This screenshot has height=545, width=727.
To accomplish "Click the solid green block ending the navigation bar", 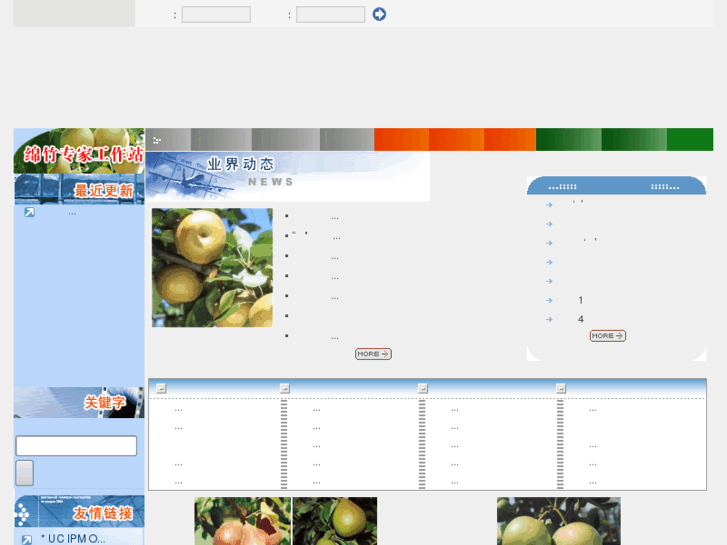I will point(690,140).
